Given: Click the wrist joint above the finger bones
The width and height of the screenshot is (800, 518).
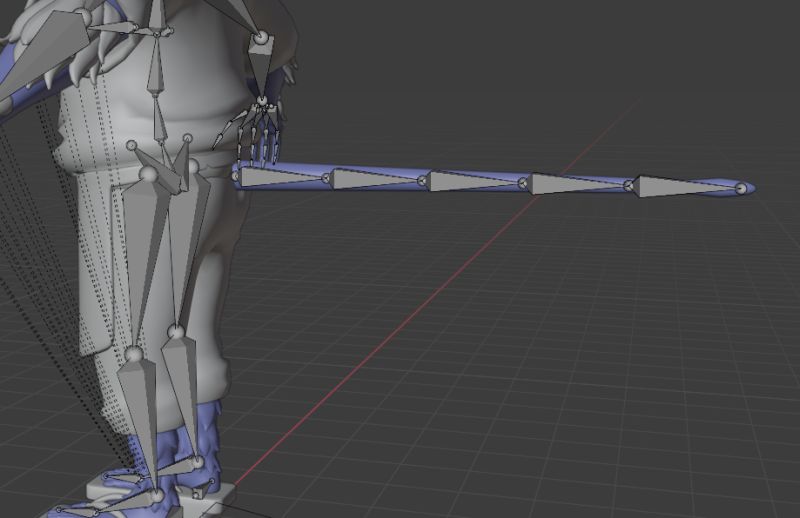Looking at the screenshot, I should pyautogui.click(x=262, y=101).
